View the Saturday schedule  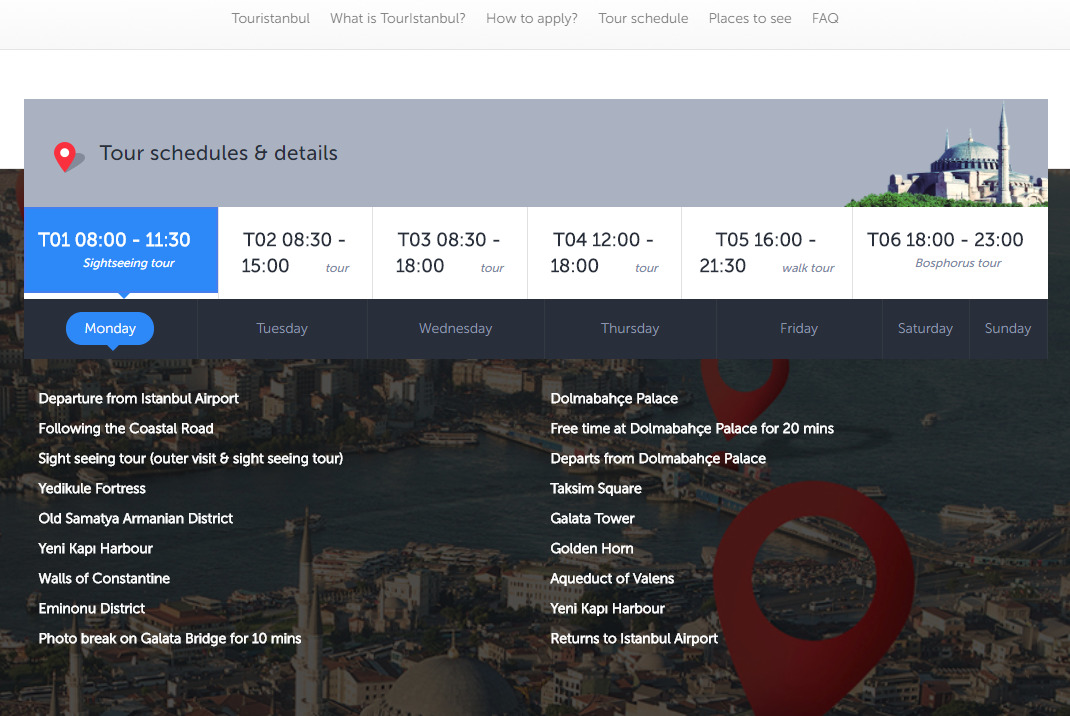point(925,328)
